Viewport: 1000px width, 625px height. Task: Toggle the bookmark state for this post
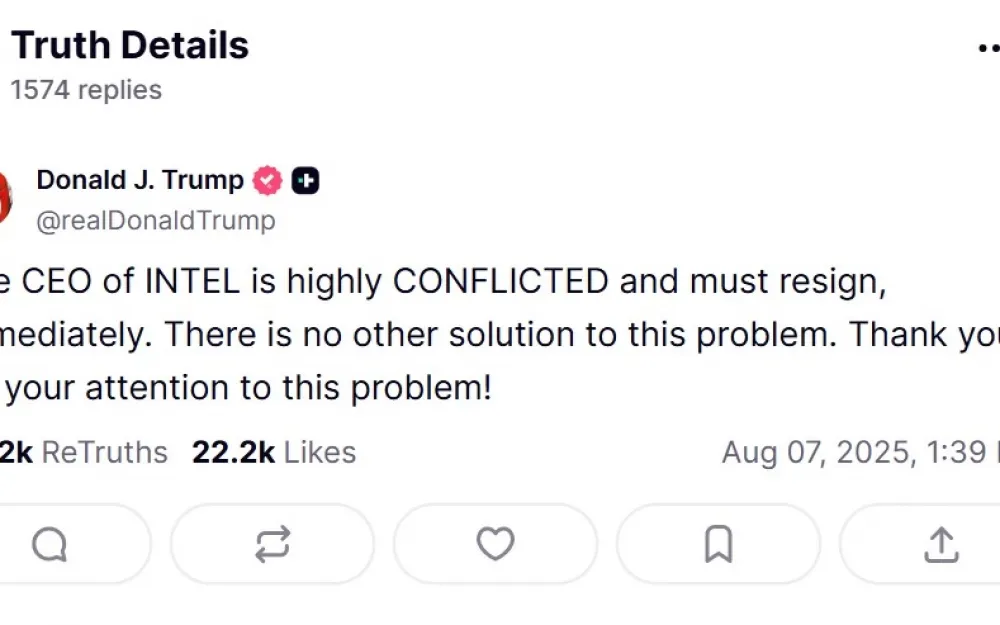(717, 544)
